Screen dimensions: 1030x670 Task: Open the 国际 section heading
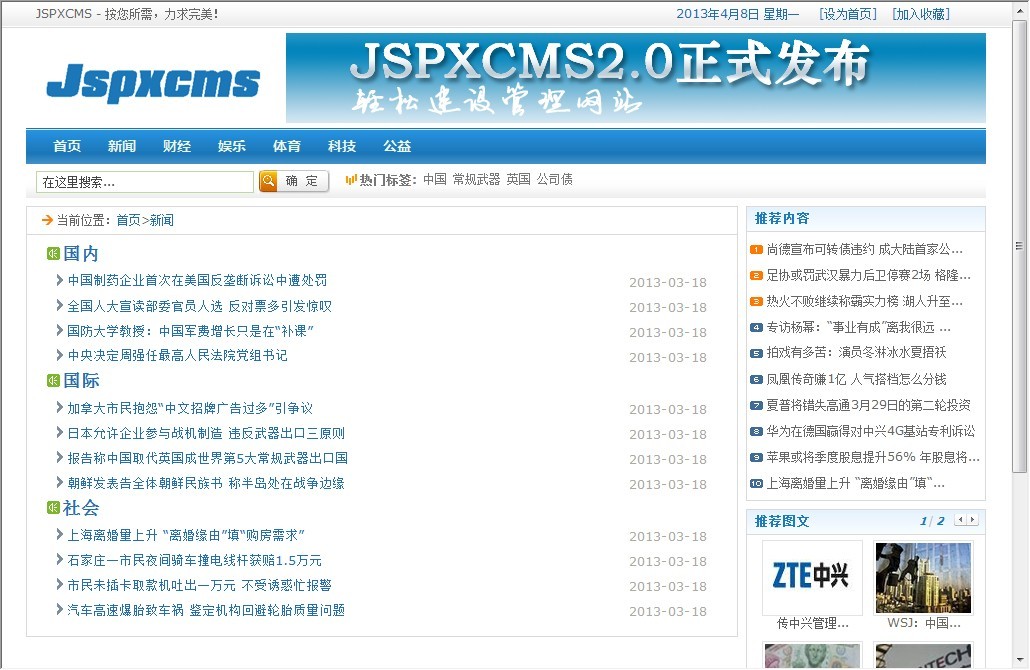(81, 380)
